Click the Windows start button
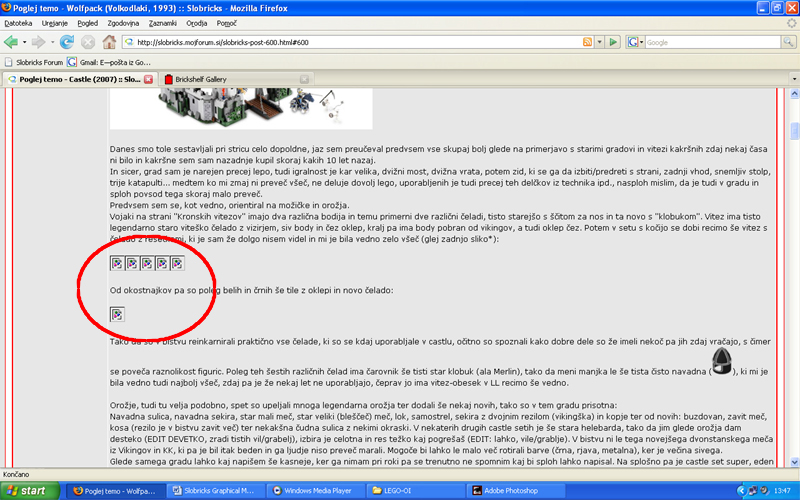Viewport: 800px width, 500px height. pyautogui.click(x=30, y=491)
